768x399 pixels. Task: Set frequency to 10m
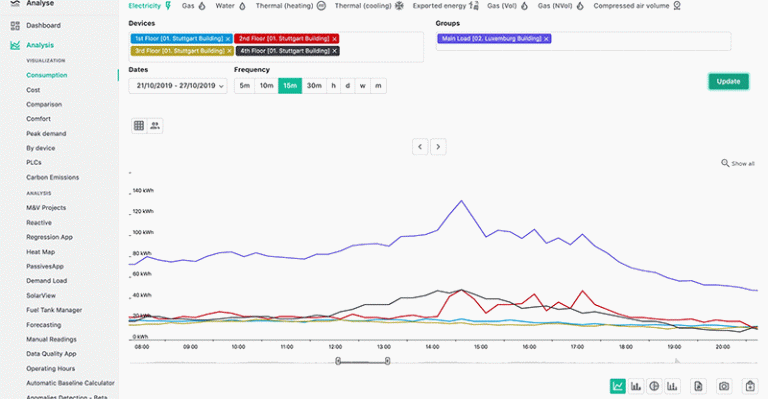coord(266,86)
